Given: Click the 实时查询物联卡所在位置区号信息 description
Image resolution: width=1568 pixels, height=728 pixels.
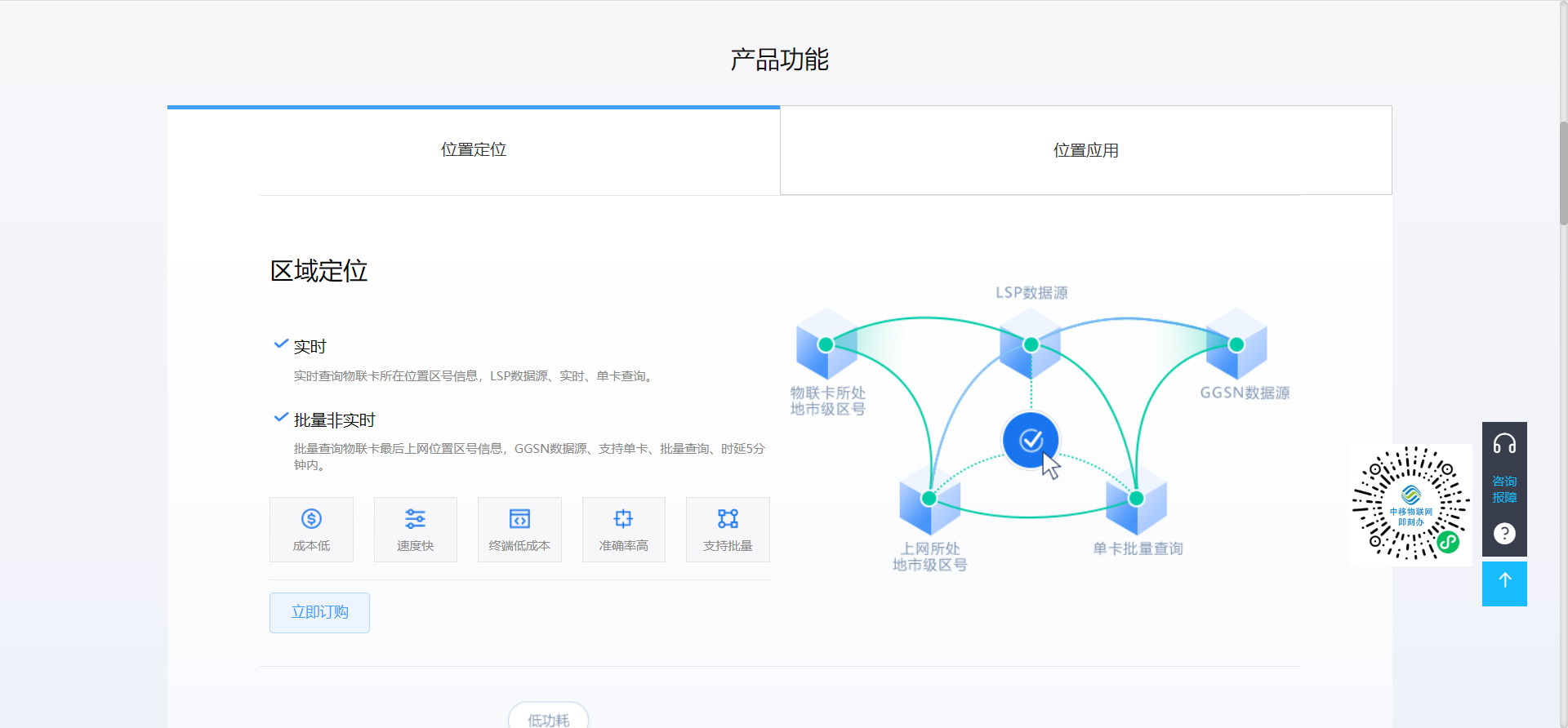Looking at the screenshot, I should pyautogui.click(x=475, y=376).
